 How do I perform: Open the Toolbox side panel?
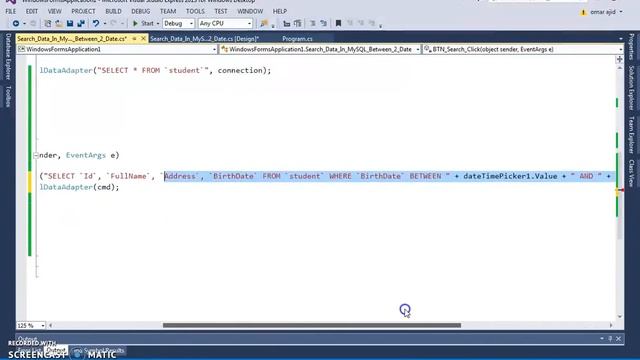tap(8, 96)
